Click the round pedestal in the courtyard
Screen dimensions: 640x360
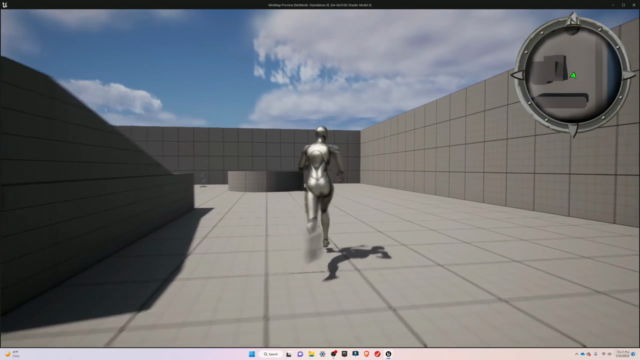point(266,181)
